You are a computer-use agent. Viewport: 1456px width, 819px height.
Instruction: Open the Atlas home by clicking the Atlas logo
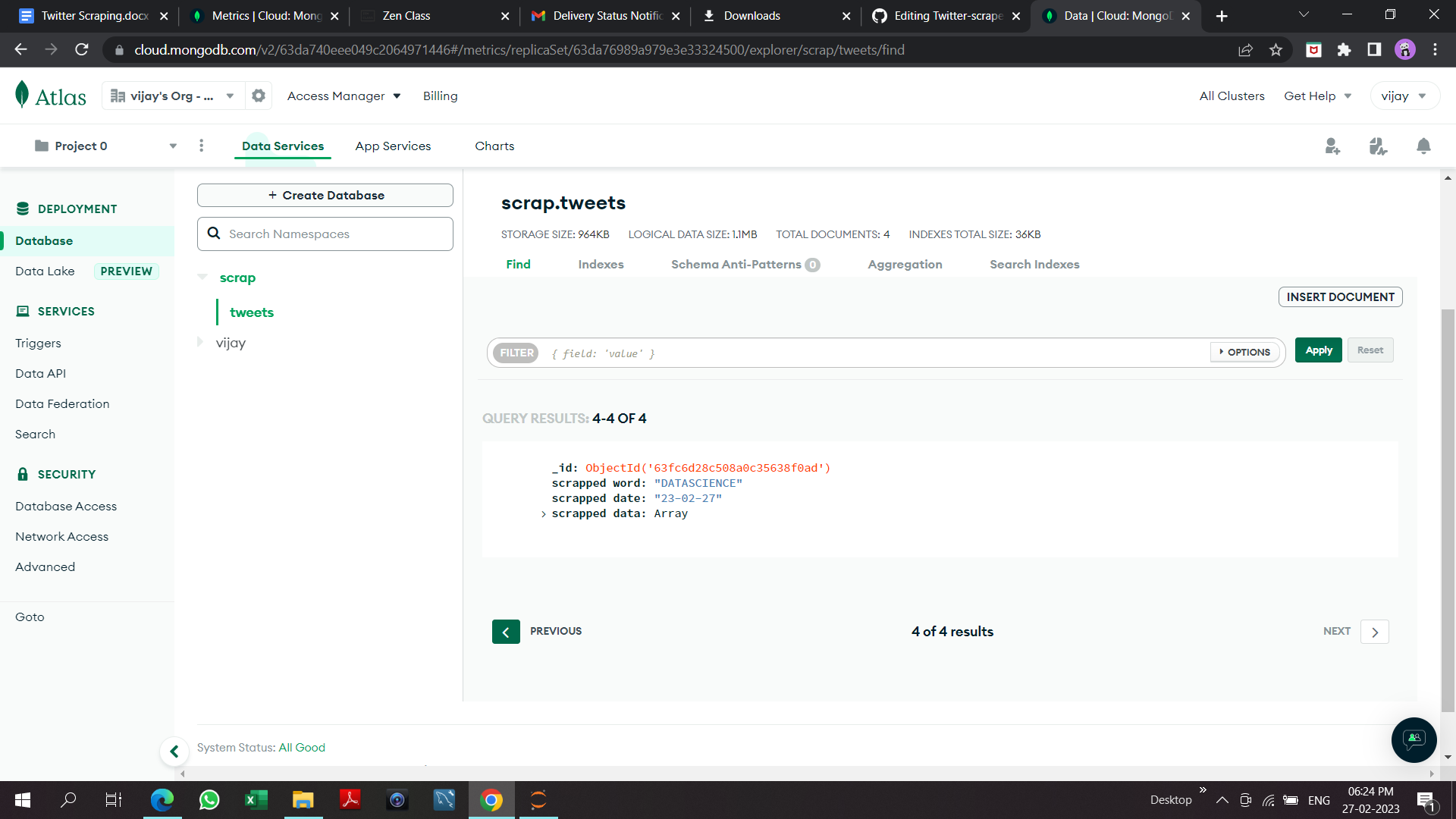(x=50, y=95)
